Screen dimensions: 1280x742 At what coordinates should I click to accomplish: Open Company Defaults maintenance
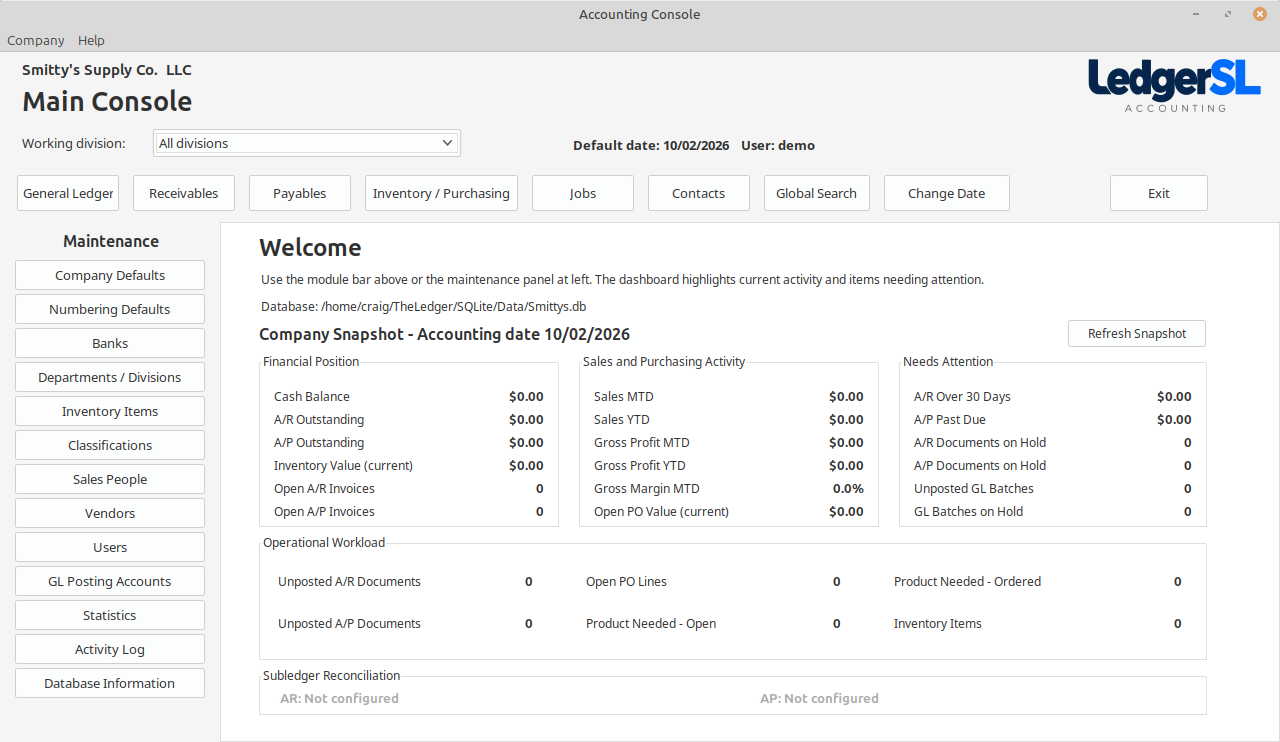point(110,276)
